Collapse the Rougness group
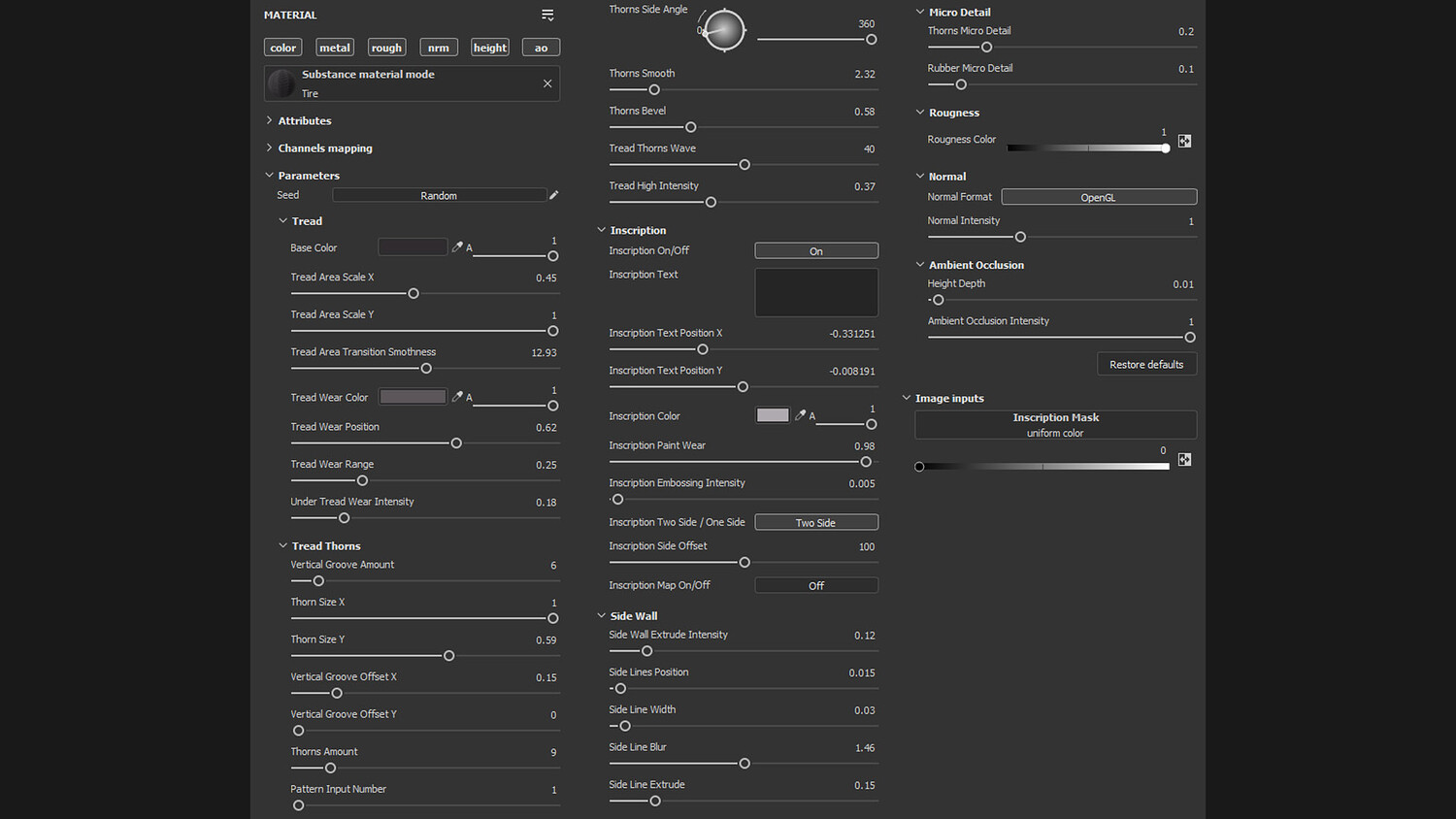1456x819 pixels. (x=919, y=113)
